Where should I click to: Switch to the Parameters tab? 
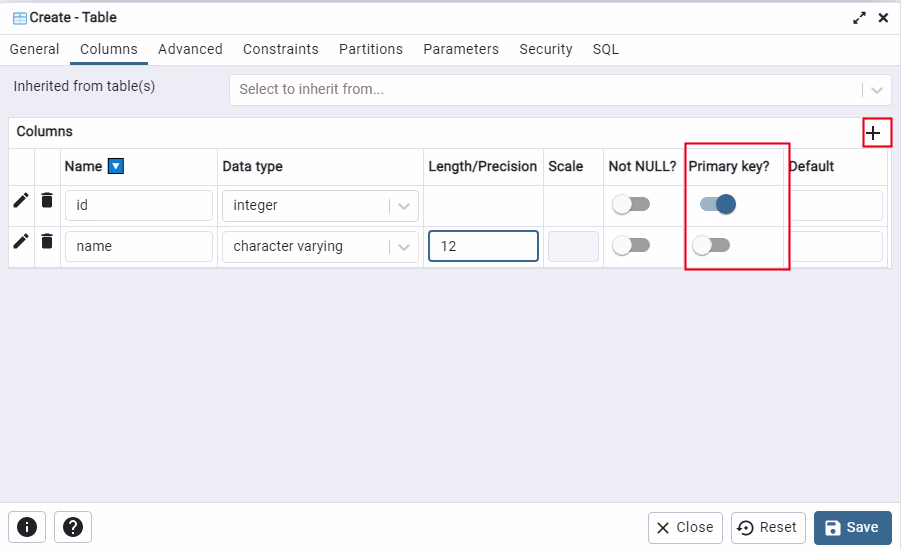tap(461, 49)
